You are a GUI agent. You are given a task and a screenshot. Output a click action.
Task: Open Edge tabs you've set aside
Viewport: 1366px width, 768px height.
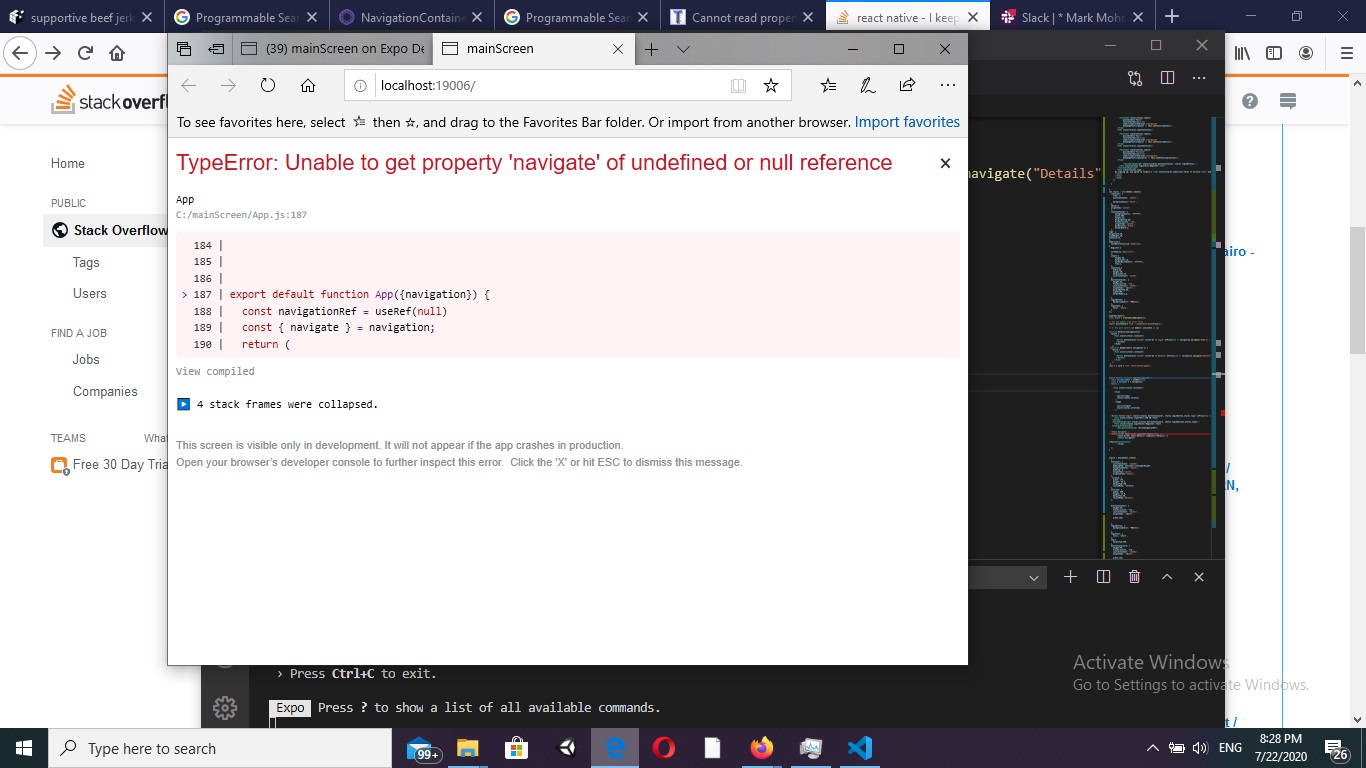tap(184, 49)
